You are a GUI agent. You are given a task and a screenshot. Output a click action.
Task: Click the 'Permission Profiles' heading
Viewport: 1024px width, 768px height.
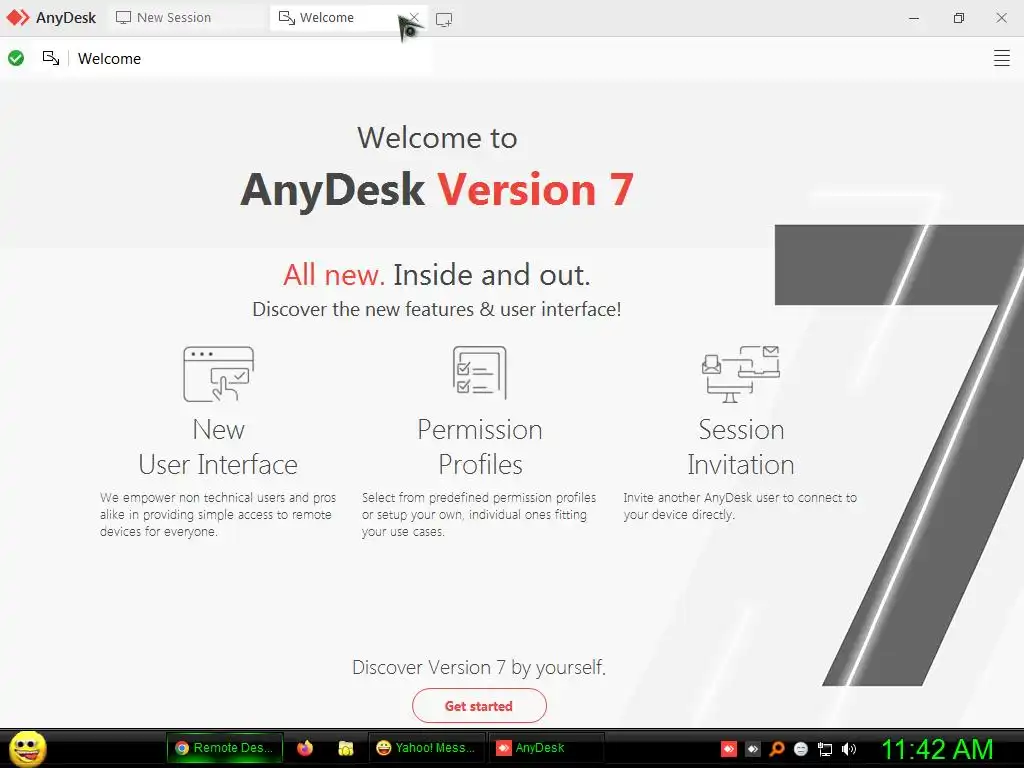coord(480,447)
